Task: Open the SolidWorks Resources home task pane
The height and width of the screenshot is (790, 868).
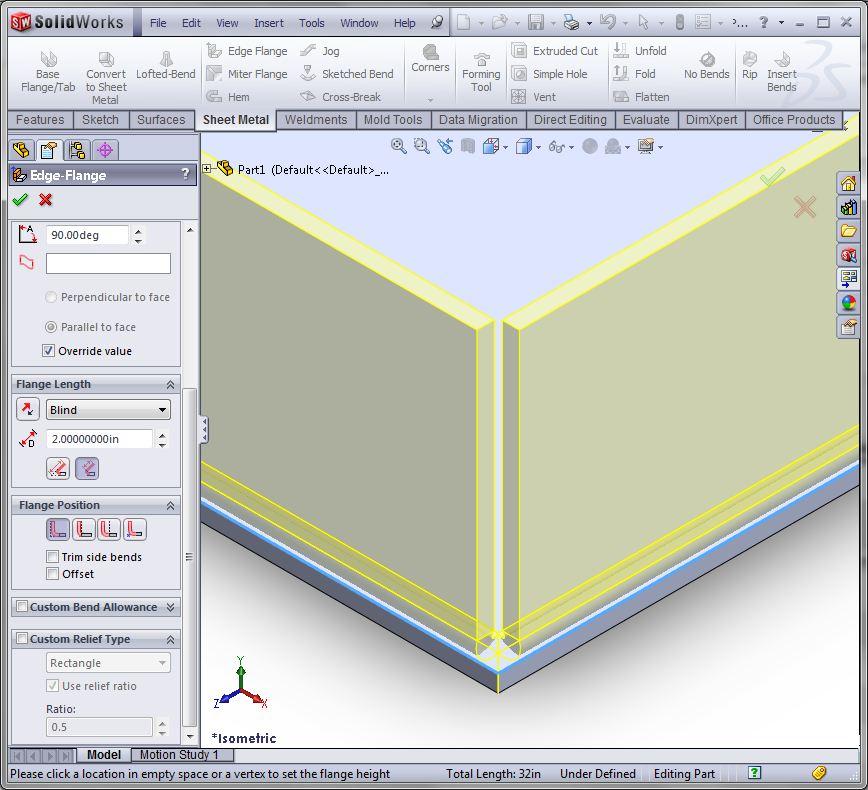Action: (848, 183)
